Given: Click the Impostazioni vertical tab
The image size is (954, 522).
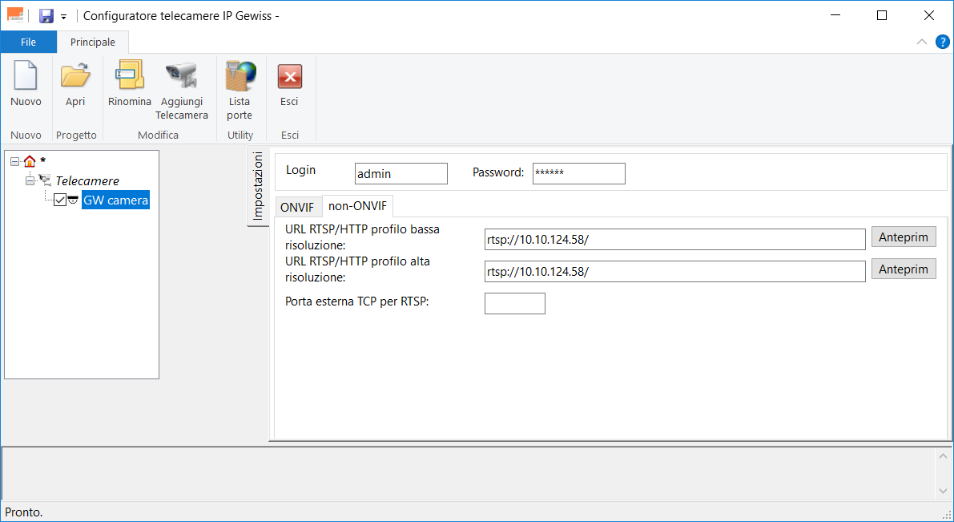Looking at the screenshot, I should 258,186.
